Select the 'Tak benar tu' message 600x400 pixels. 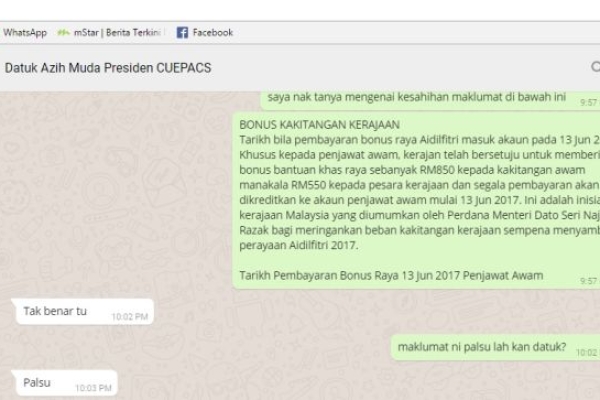pos(83,311)
